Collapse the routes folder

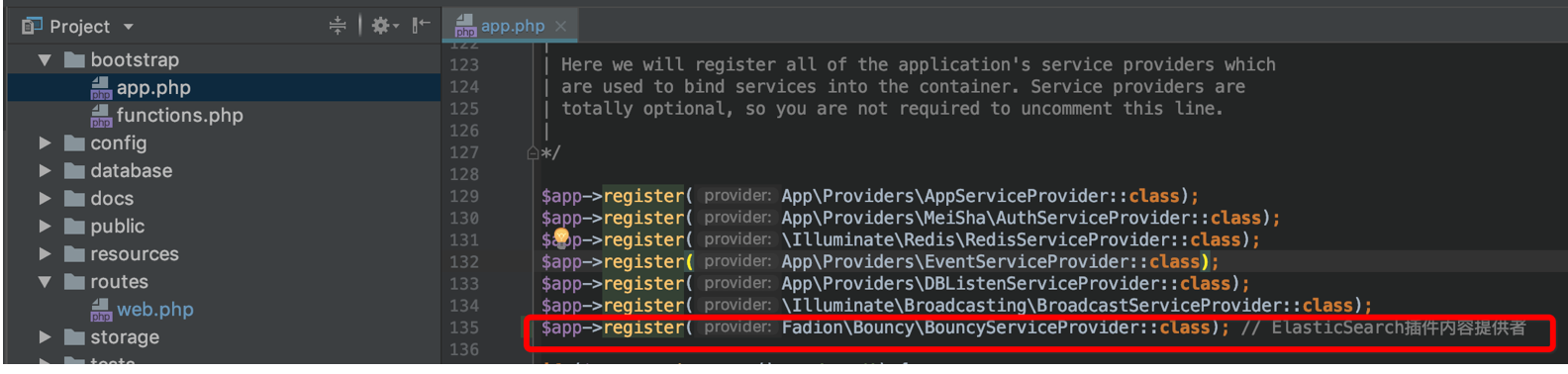point(45,282)
